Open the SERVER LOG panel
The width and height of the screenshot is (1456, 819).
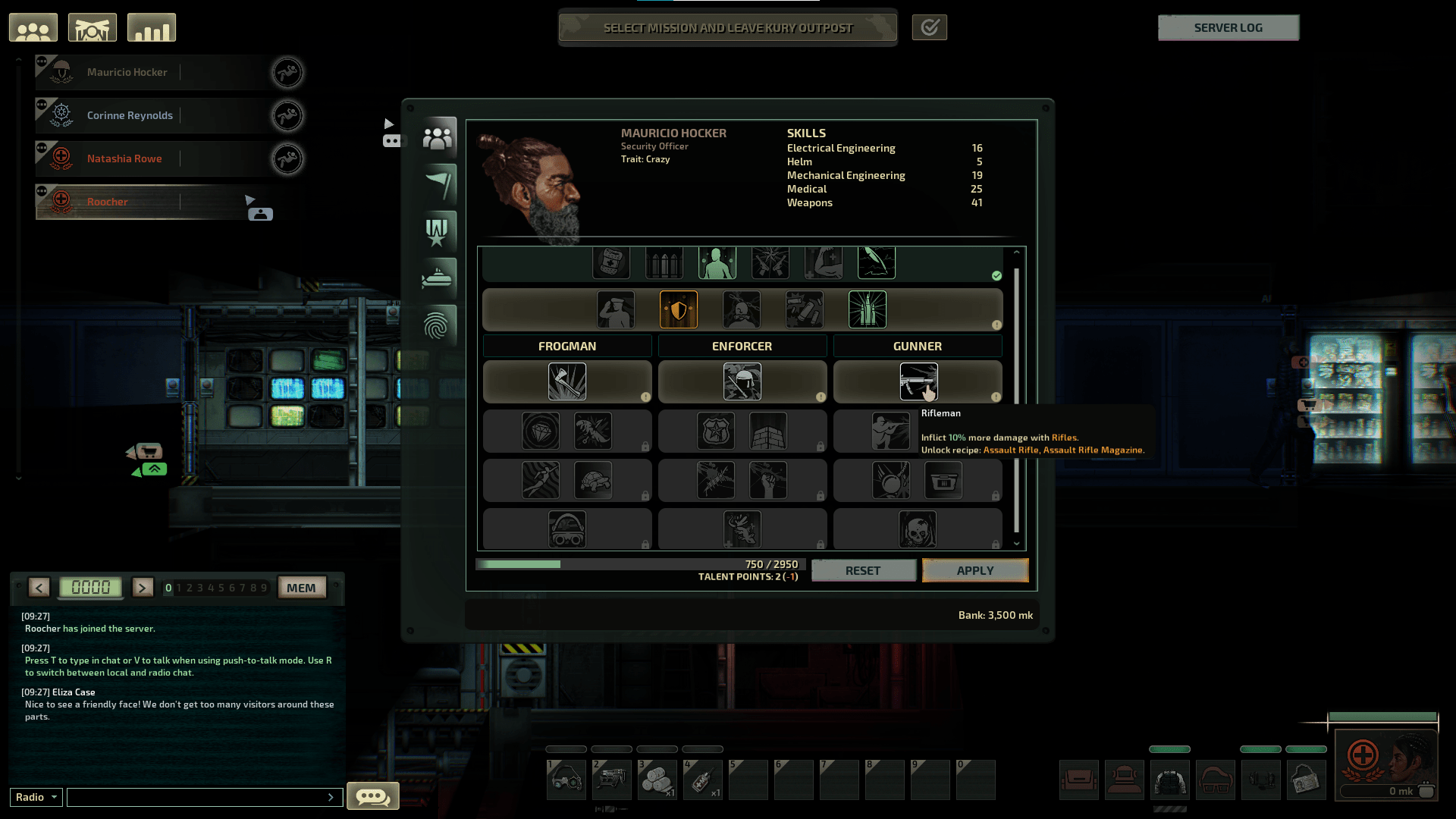(x=1228, y=27)
